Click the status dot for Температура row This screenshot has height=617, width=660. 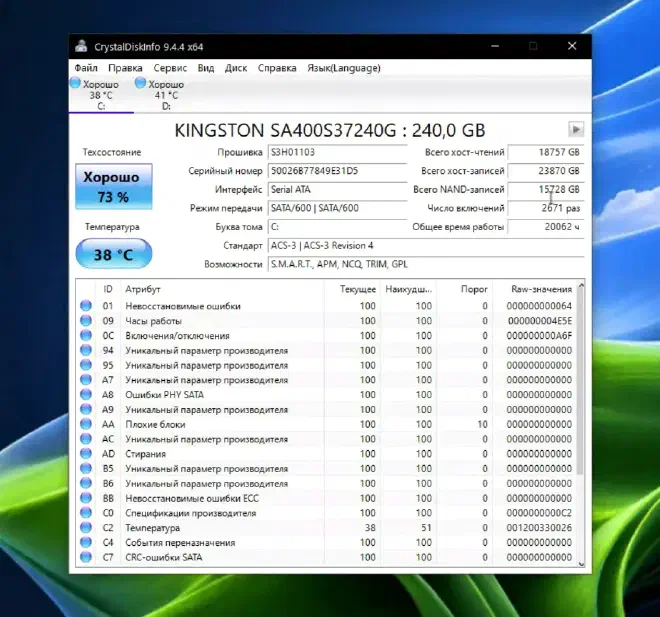coord(86,527)
